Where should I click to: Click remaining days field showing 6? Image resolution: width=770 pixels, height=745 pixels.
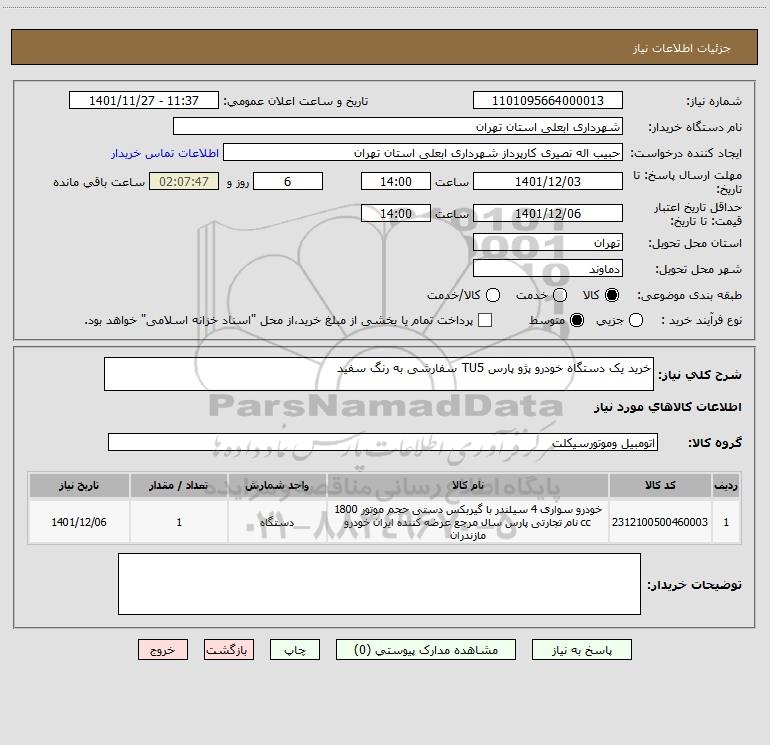pyautogui.click(x=288, y=182)
